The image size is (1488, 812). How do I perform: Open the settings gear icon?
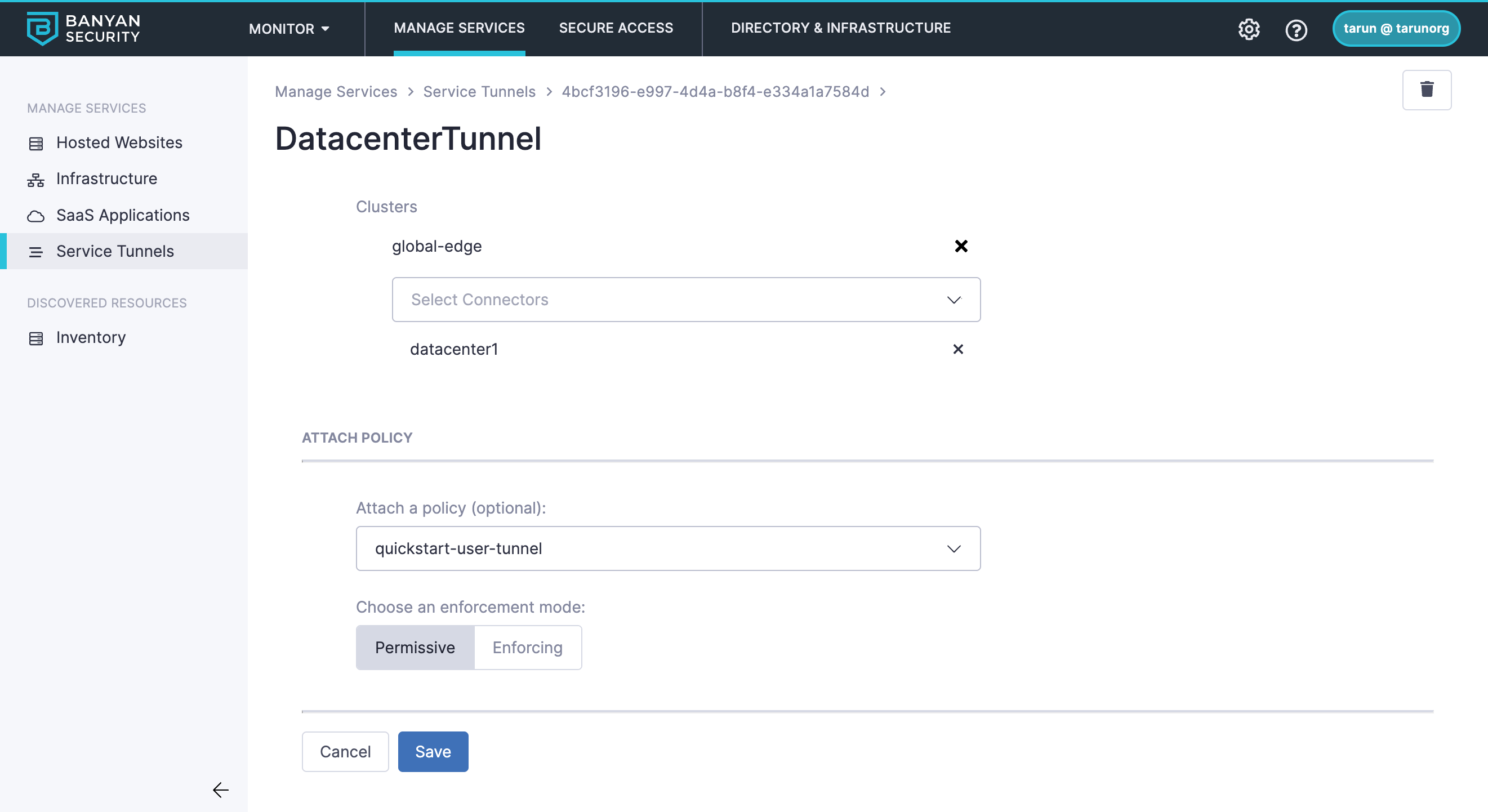(x=1248, y=29)
